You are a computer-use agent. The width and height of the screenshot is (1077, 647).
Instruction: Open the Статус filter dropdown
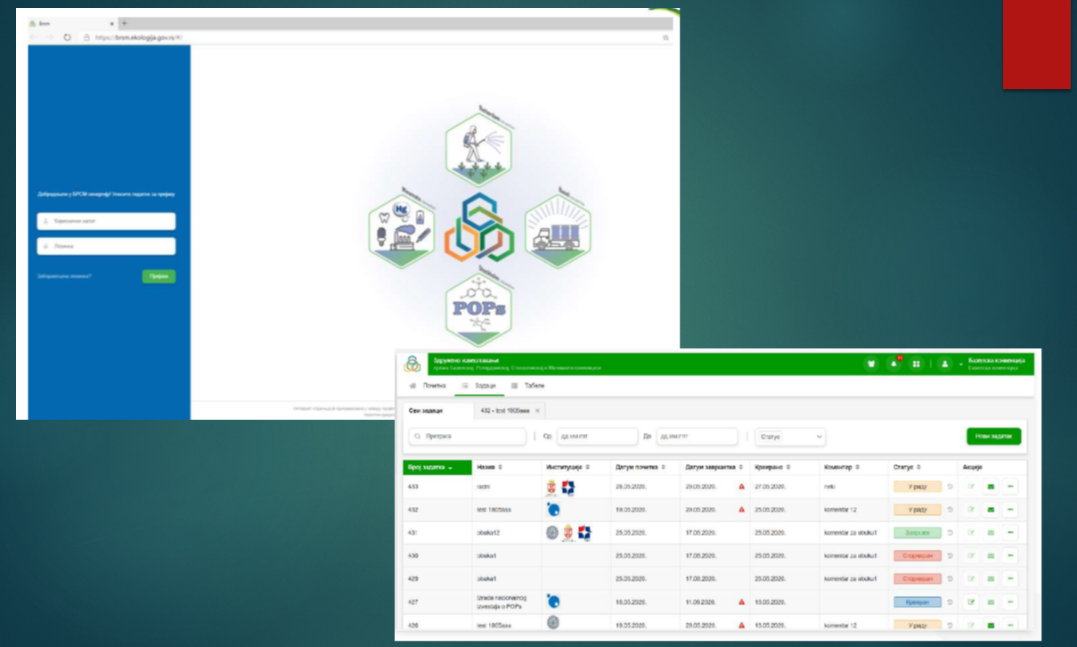(x=791, y=437)
